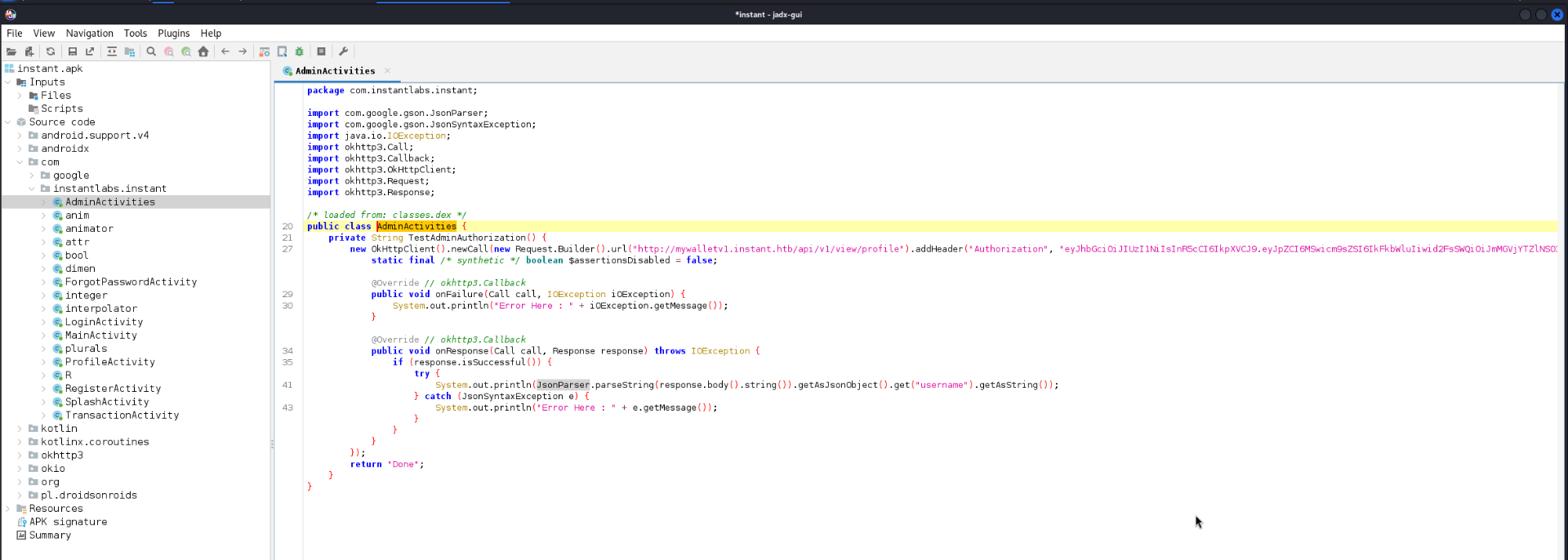The image size is (1568, 560).
Task: Click the log viewer icon
Action: tap(322, 51)
